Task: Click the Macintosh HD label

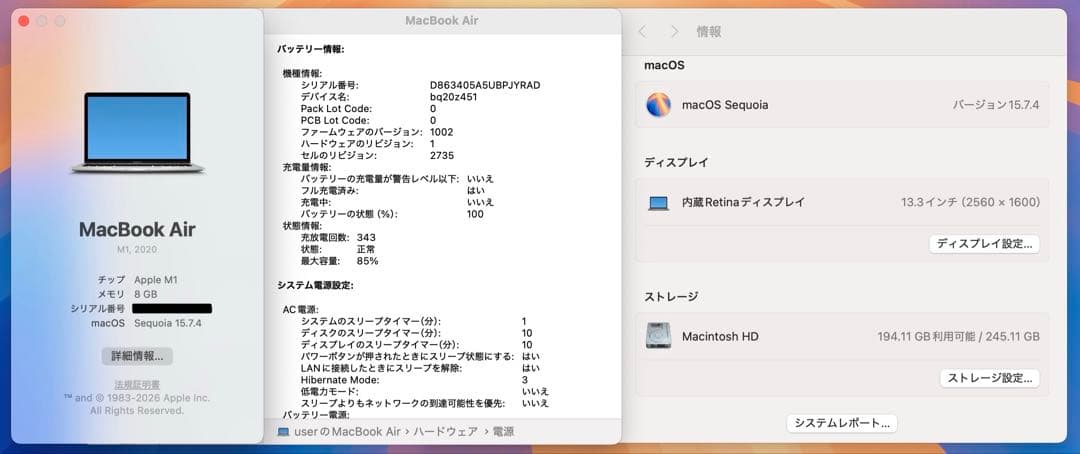Action: pyautogui.click(x=720, y=337)
